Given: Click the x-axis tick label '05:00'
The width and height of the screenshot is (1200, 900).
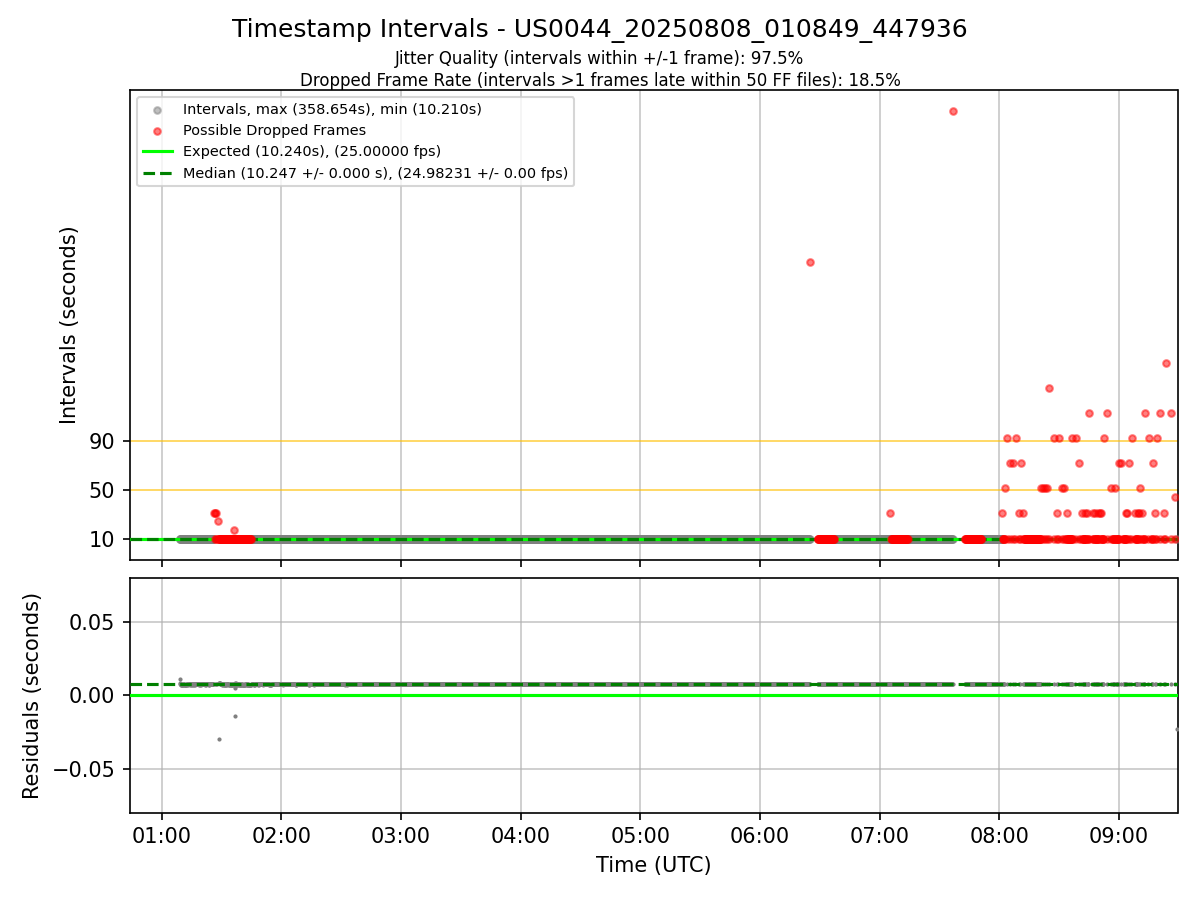Looking at the screenshot, I should coord(640,834).
